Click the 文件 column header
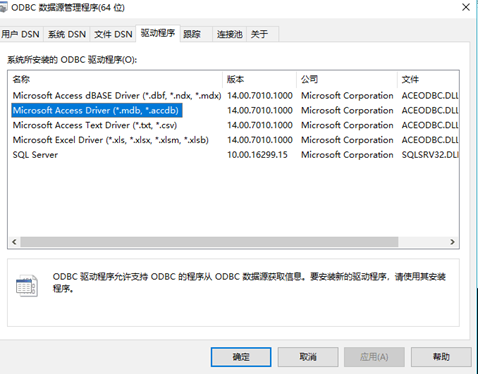This screenshot has height=374, width=478. click(428, 79)
